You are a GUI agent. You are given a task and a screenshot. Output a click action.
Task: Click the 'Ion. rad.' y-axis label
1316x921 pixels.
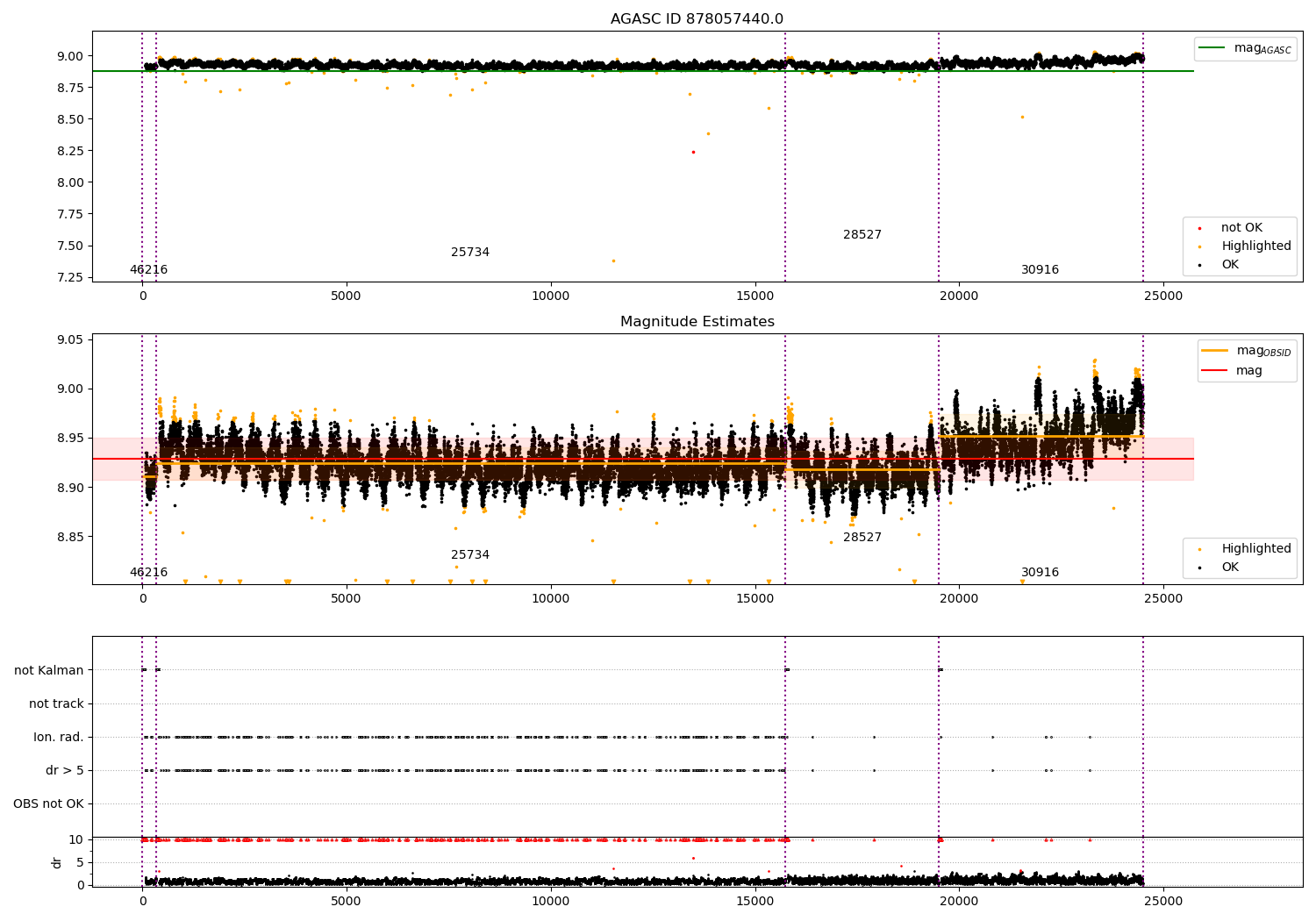tap(59, 737)
